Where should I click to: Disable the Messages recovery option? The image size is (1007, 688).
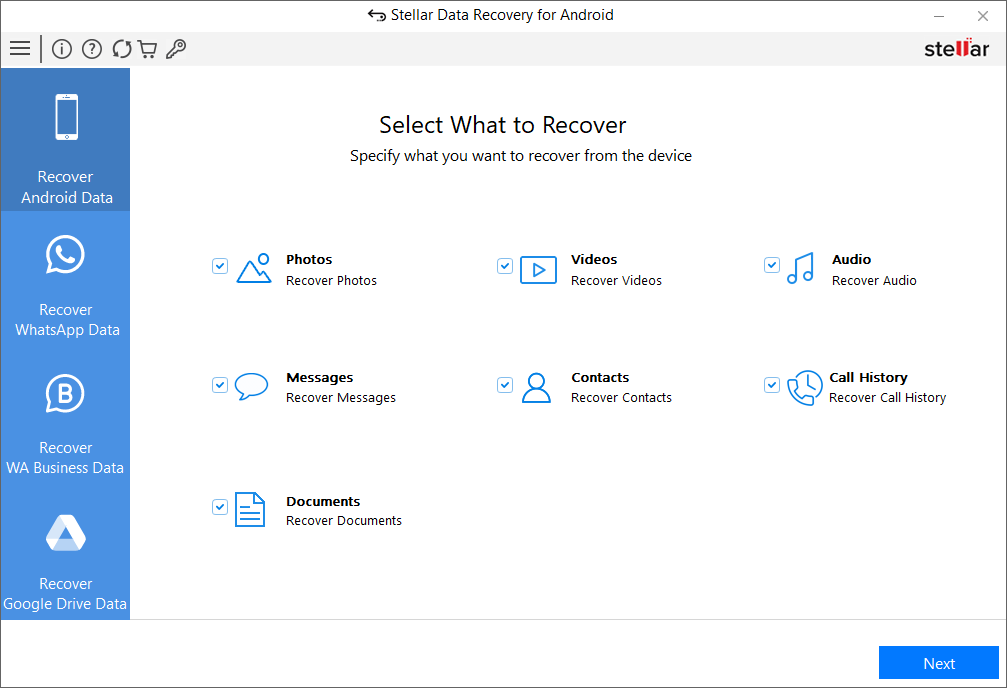tap(219, 384)
